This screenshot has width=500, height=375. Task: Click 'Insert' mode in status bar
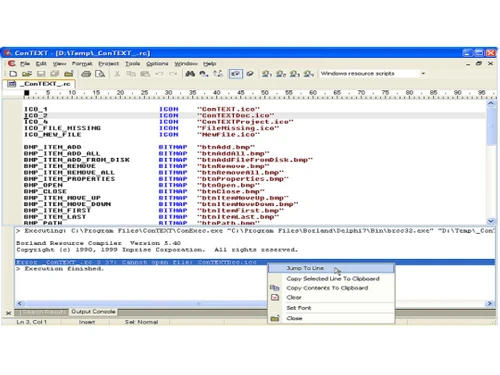(87, 322)
